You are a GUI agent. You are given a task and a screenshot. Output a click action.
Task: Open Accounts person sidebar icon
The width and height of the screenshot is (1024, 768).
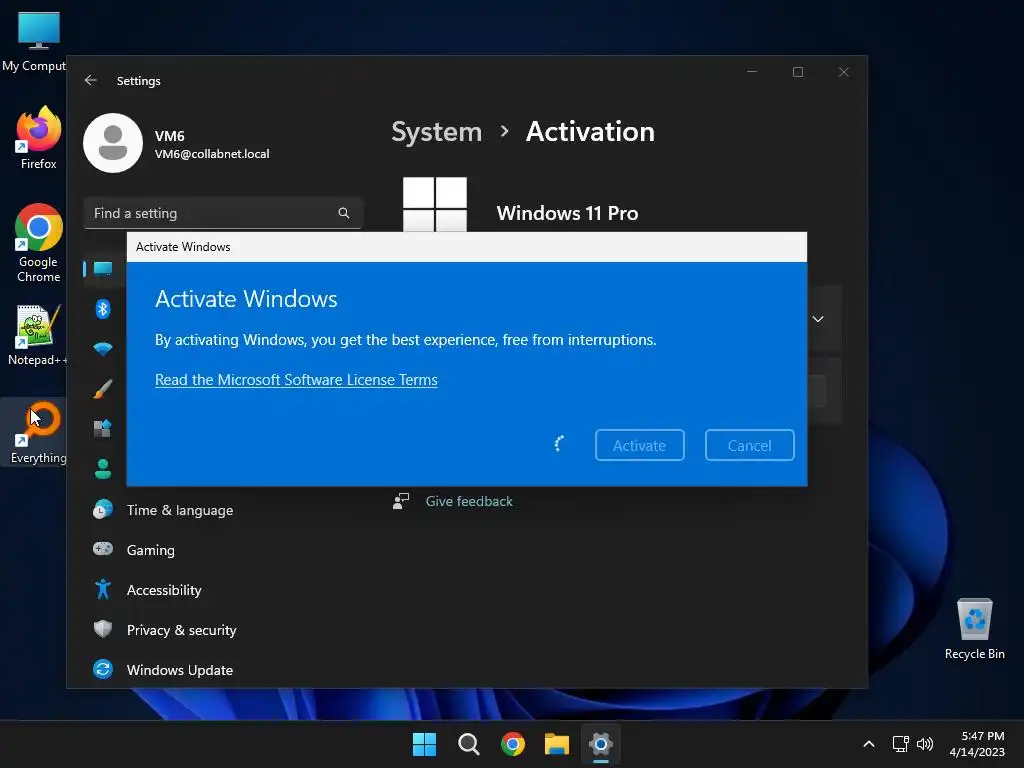(103, 468)
